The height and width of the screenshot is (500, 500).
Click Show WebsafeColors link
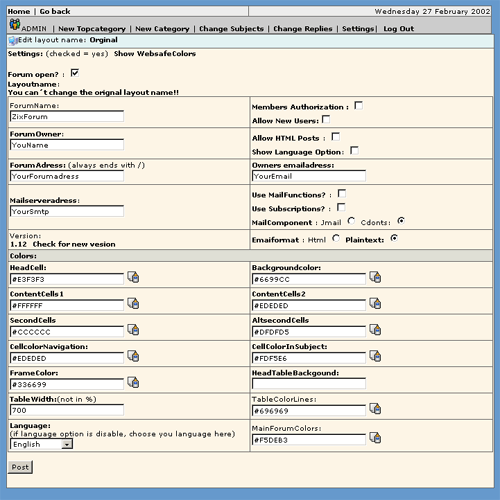point(155,54)
